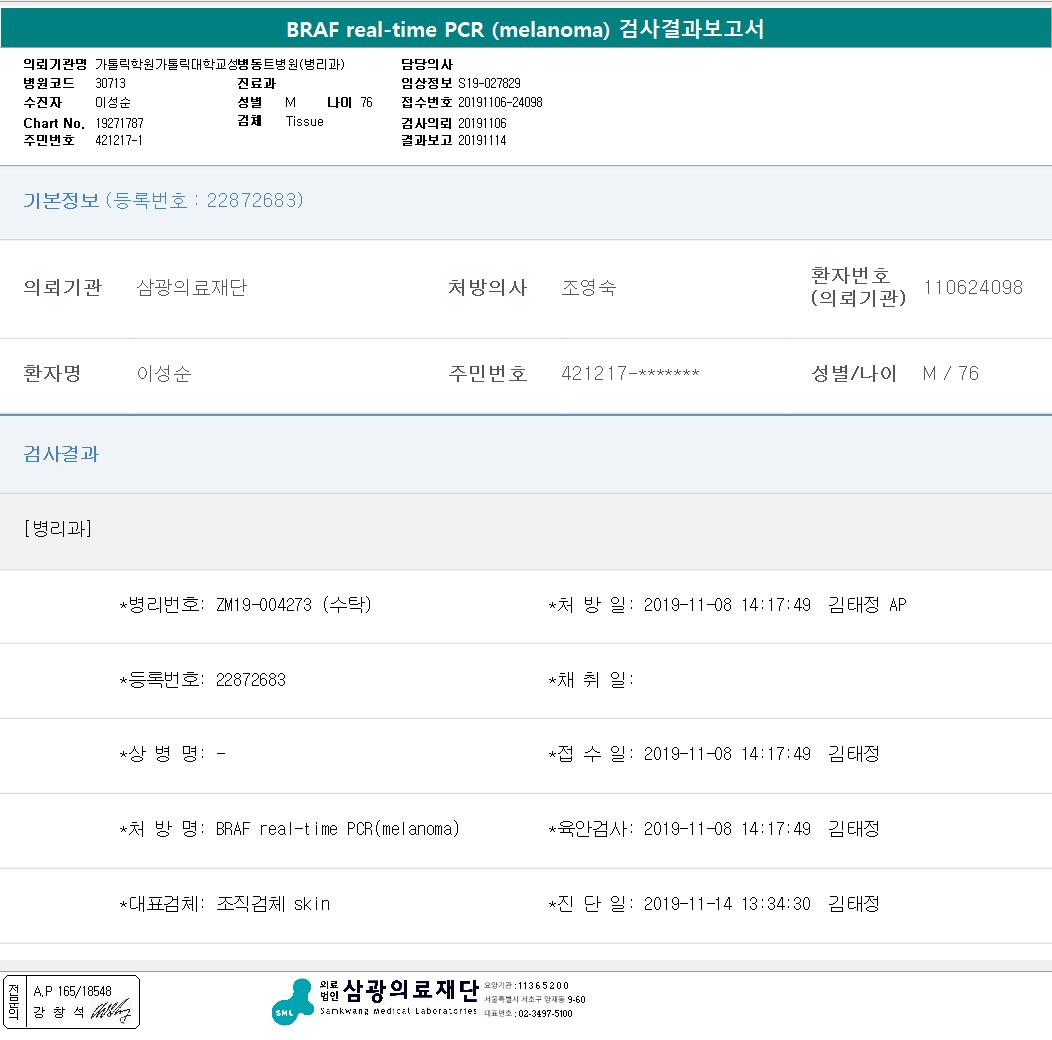This screenshot has width=1052, height=1040.
Task: Select the masked 주민번호 421217-******* field
Action: point(630,374)
